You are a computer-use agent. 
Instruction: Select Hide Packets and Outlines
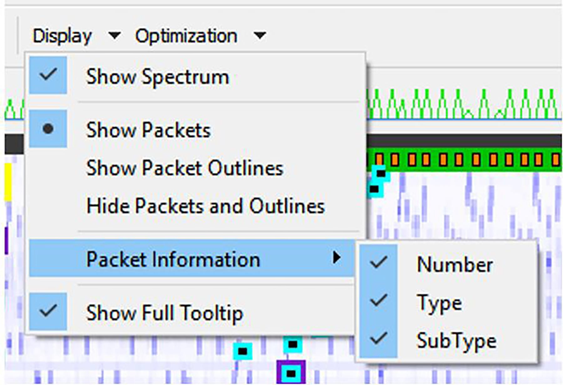tap(194, 206)
